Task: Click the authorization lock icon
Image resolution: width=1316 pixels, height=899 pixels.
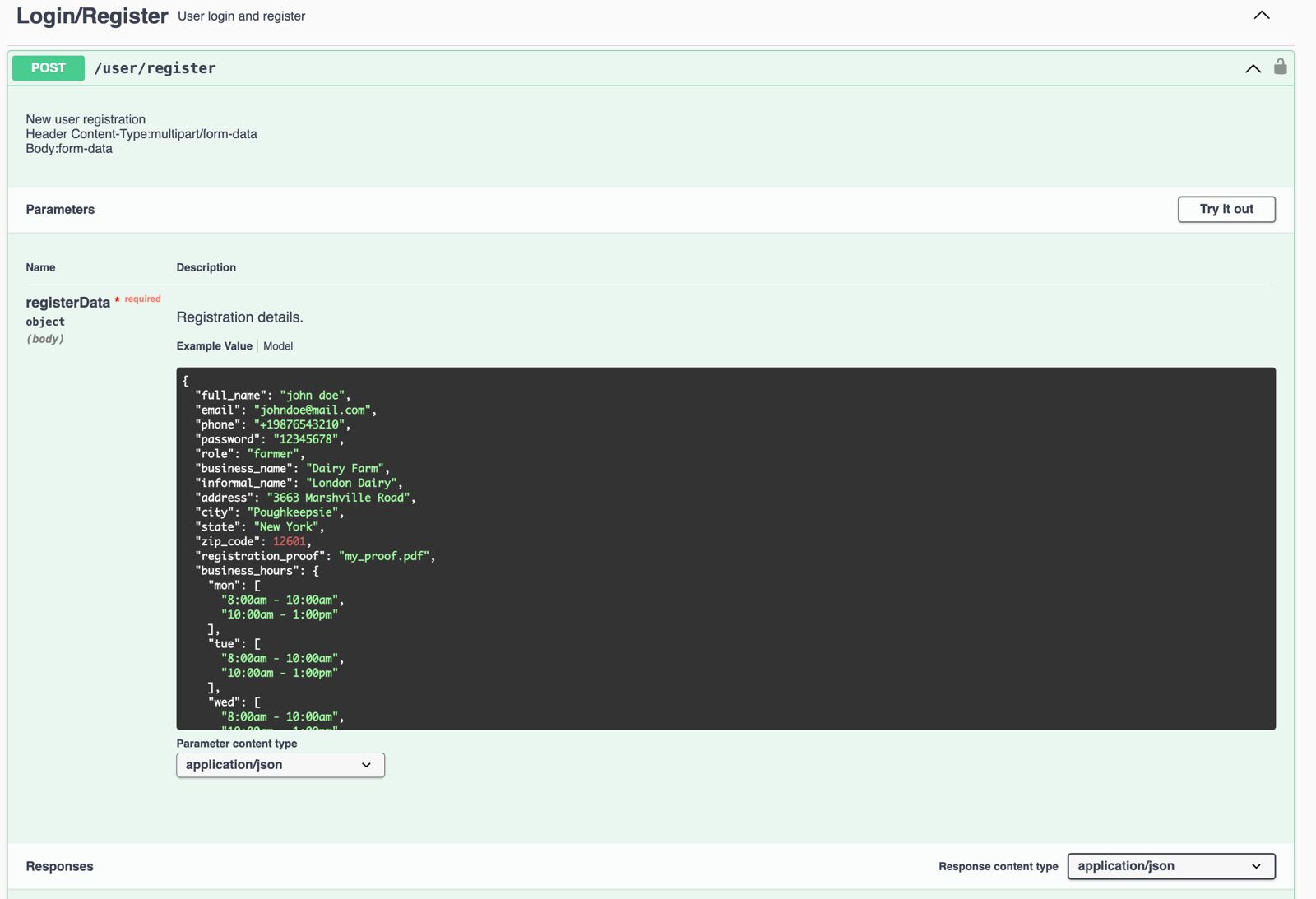Action: point(1280,67)
